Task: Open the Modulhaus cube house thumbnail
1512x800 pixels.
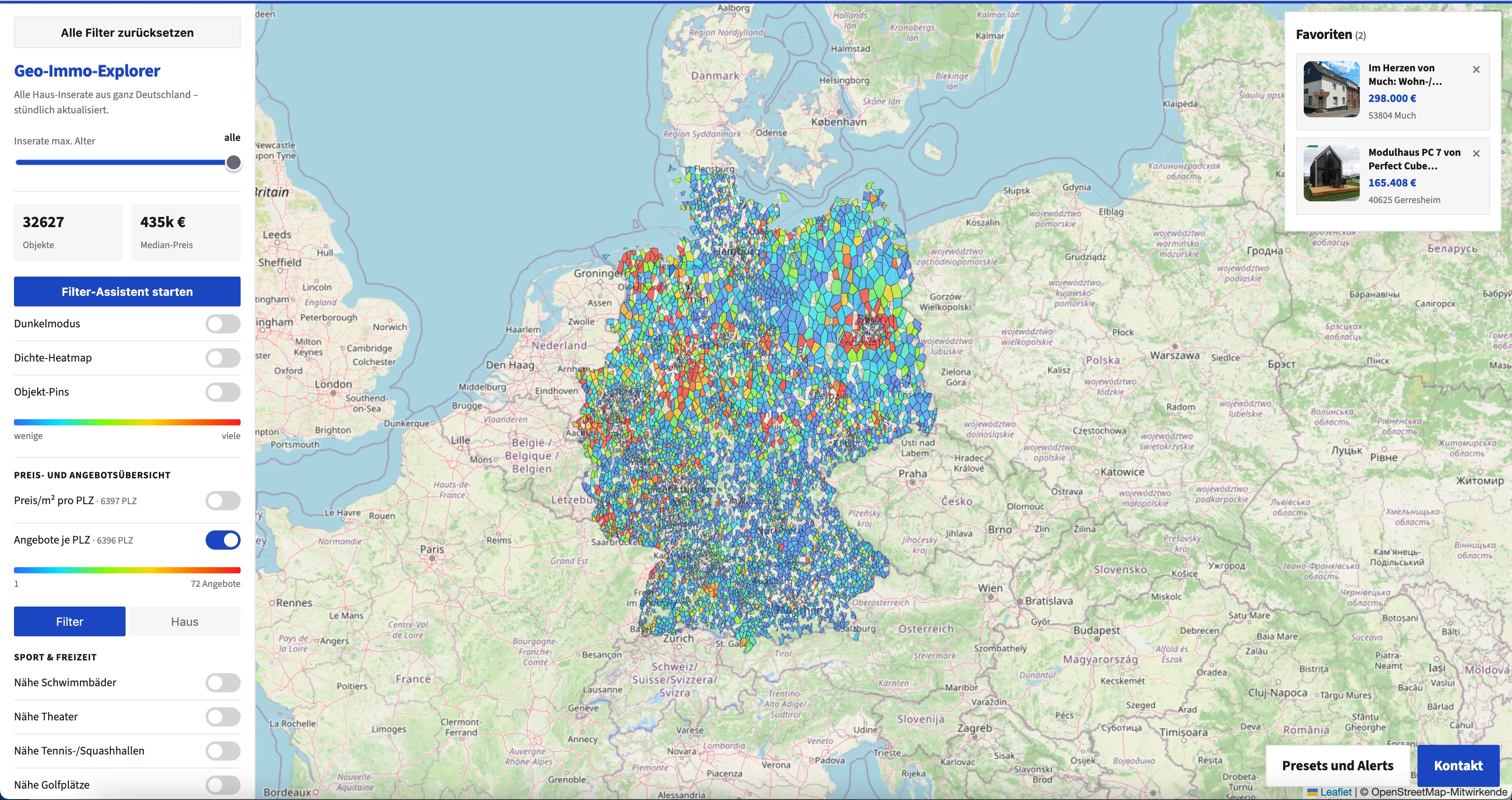Action: click(1331, 174)
